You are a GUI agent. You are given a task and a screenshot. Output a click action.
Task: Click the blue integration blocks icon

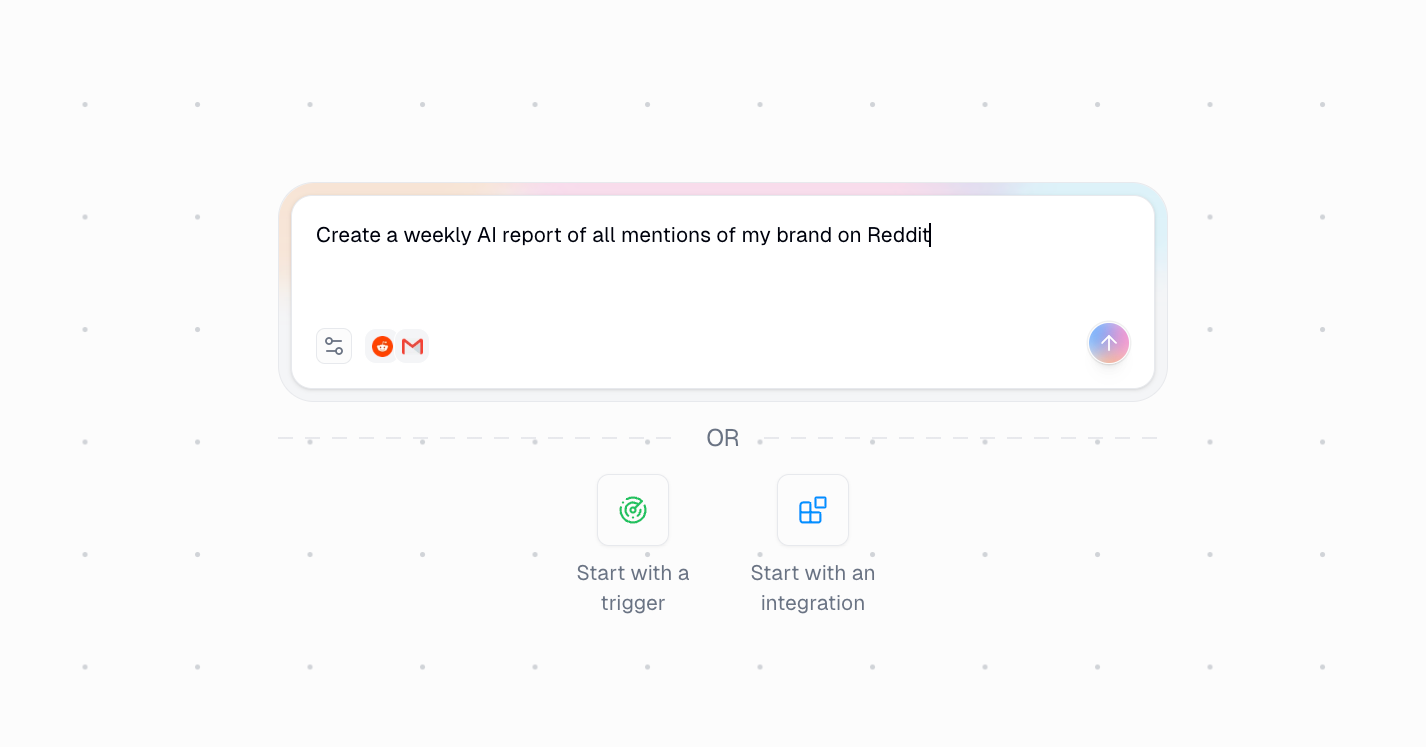(813, 510)
